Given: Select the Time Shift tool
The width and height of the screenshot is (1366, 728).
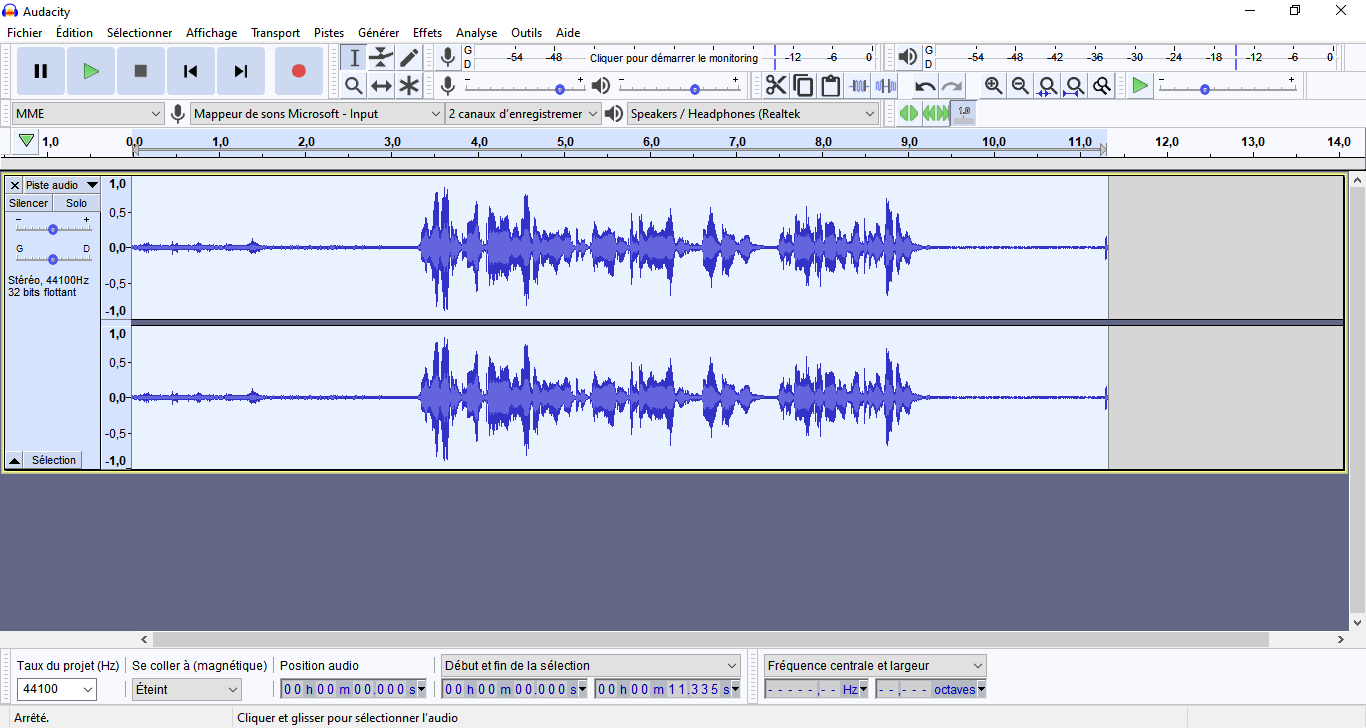Looking at the screenshot, I should (381, 86).
